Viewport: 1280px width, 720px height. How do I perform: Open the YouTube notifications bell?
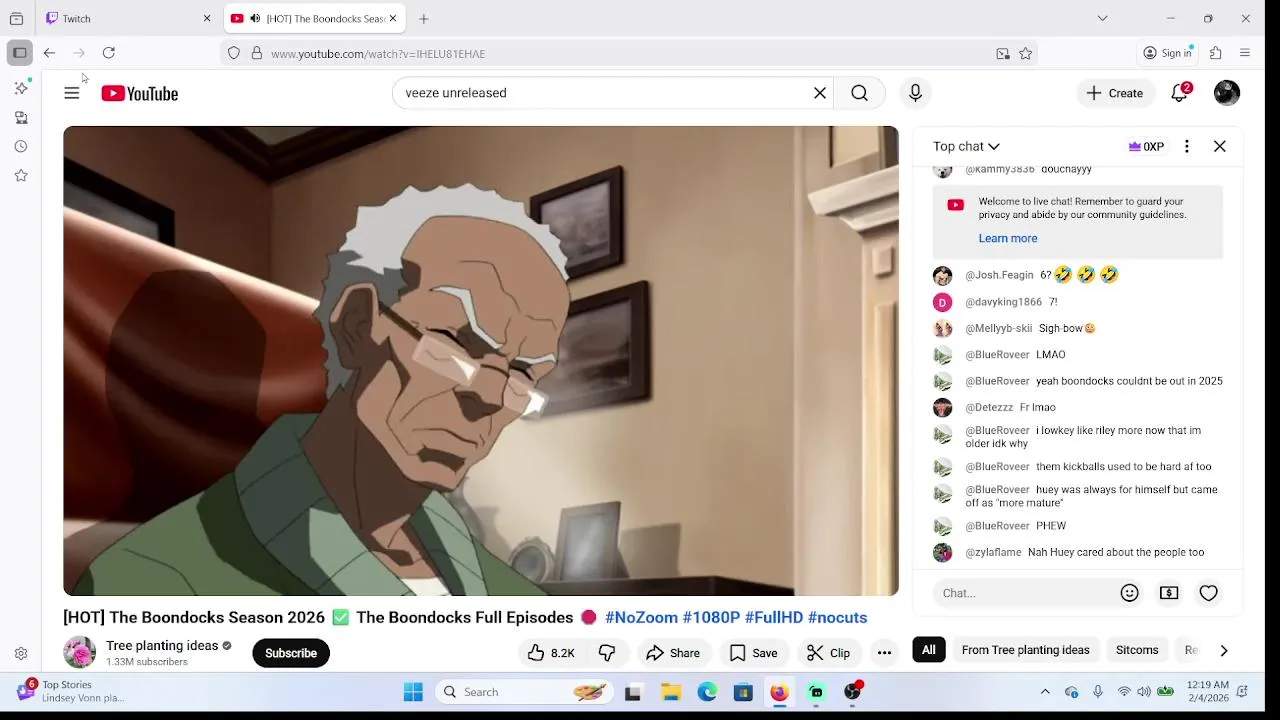pyautogui.click(x=1180, y=93)
